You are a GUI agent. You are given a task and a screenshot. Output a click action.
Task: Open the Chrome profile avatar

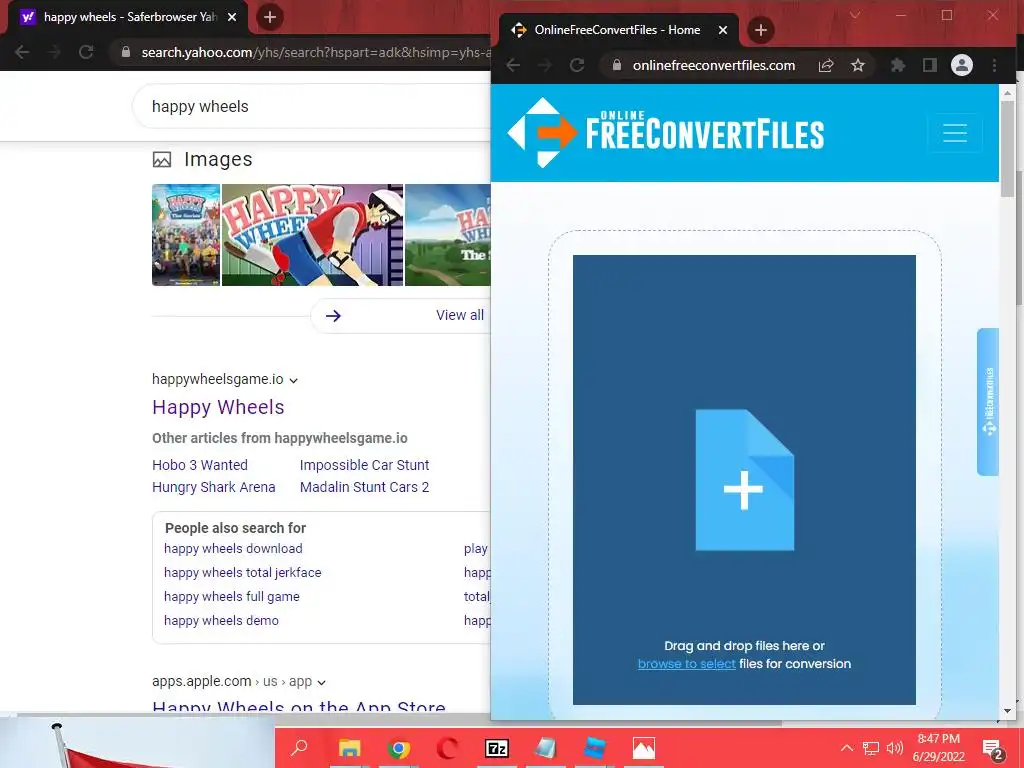pos(961,65)
